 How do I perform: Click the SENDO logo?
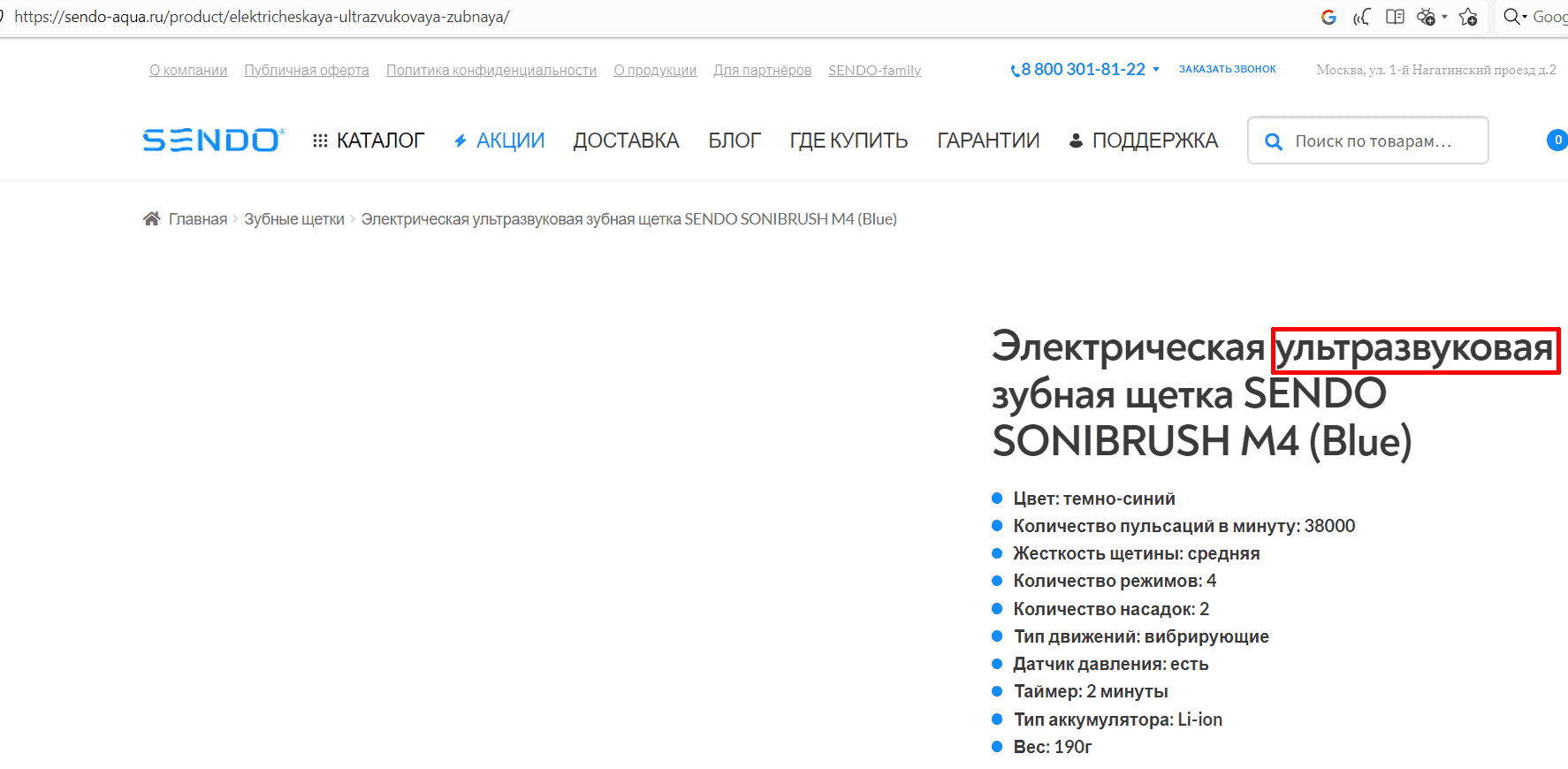point(213,140)
